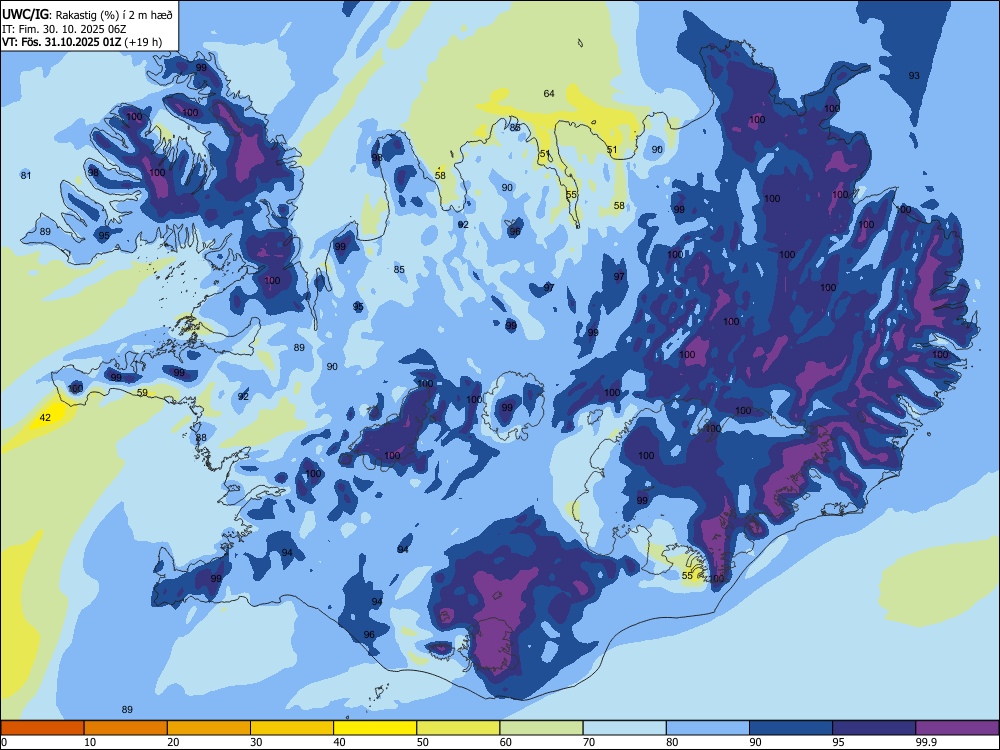The height and width of the screenshot is (750, 1000).
Task: Click the '59' humidity value on Snæfellsnes peninsula
Action: point(142,393)
